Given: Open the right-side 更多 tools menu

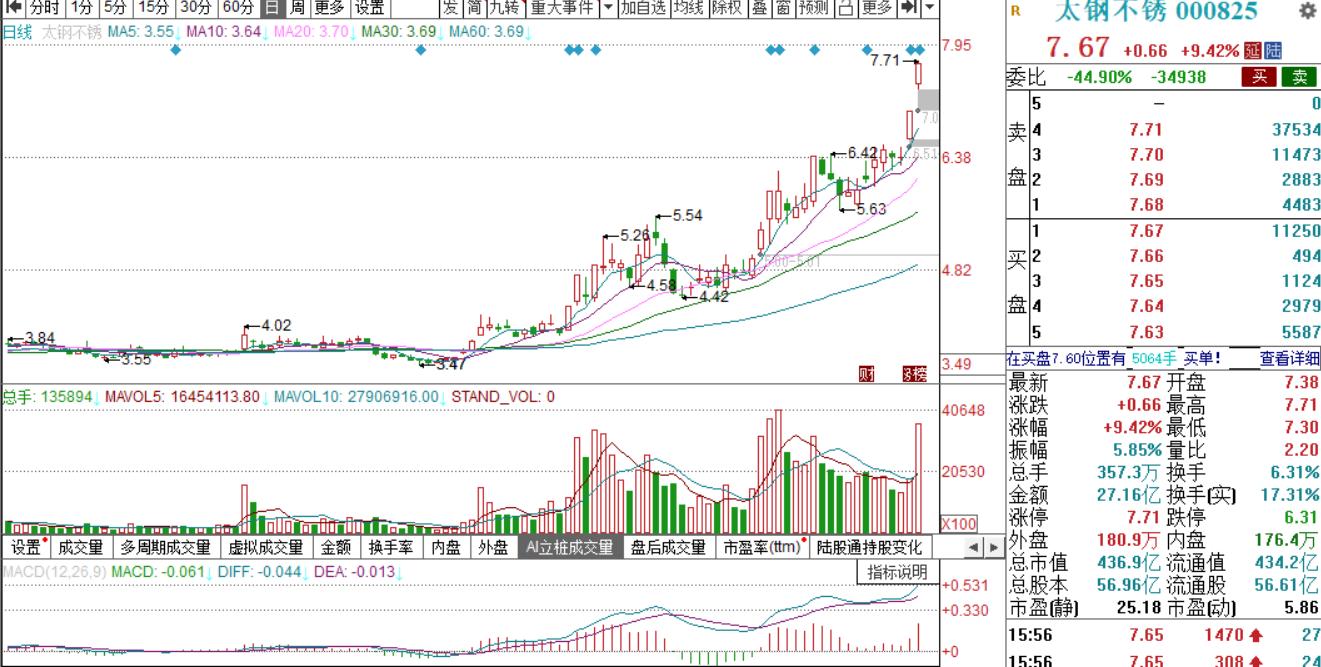Looking at the screenshot, I should [877, 8].
